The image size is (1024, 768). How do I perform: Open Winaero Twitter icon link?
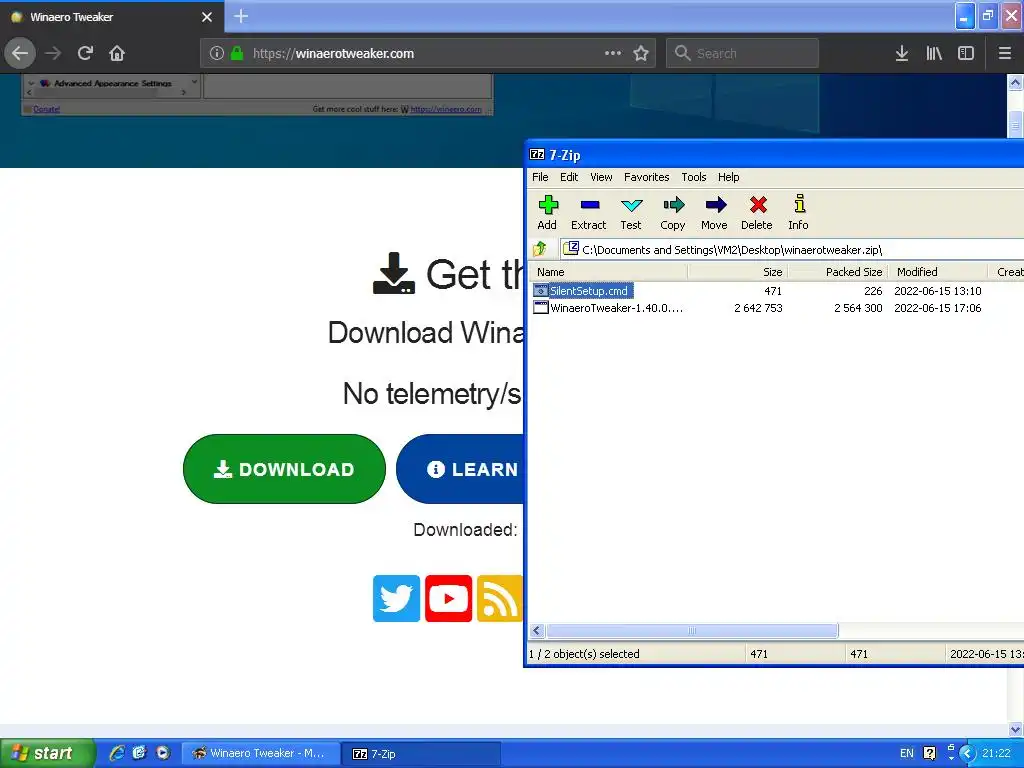pyautogui.click(x=396, y=598)
